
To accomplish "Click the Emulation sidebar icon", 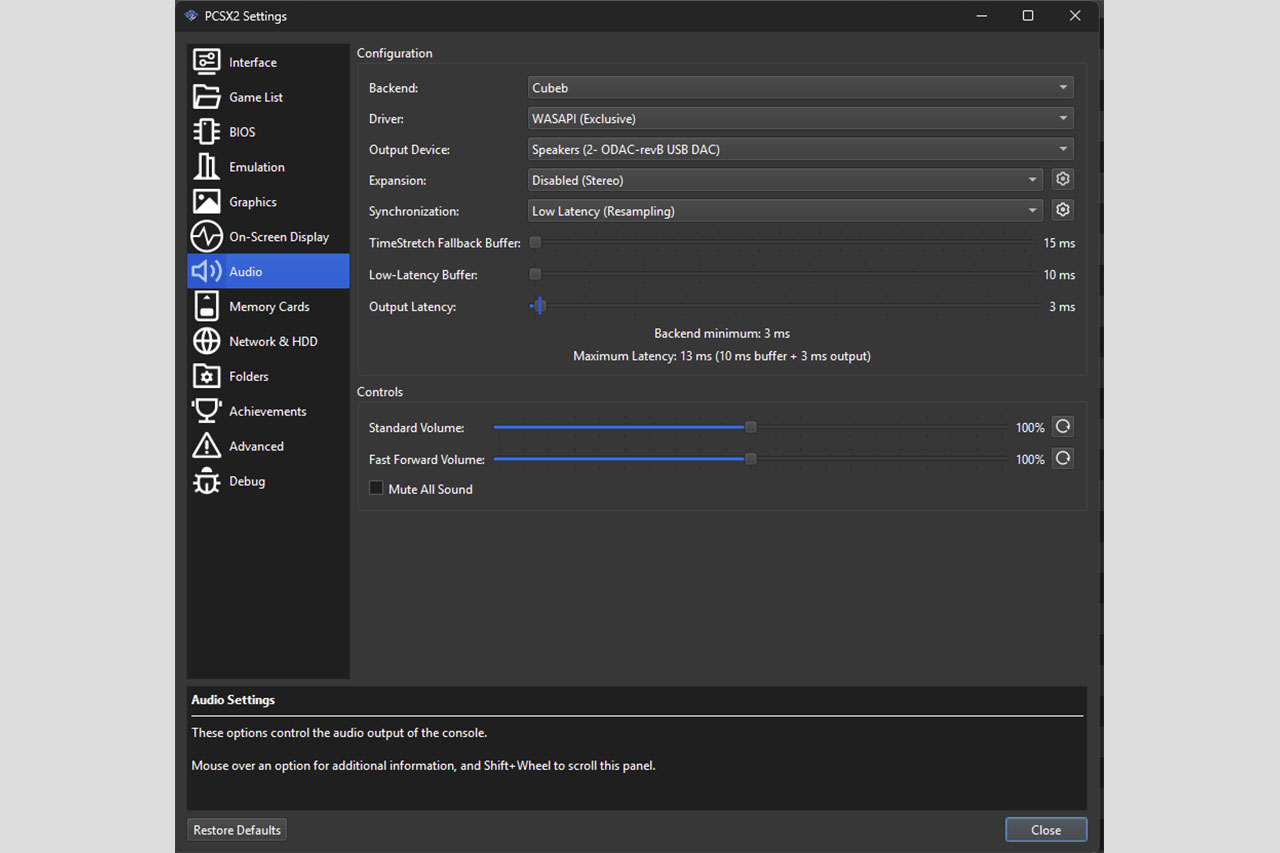I will coord(206,167).
